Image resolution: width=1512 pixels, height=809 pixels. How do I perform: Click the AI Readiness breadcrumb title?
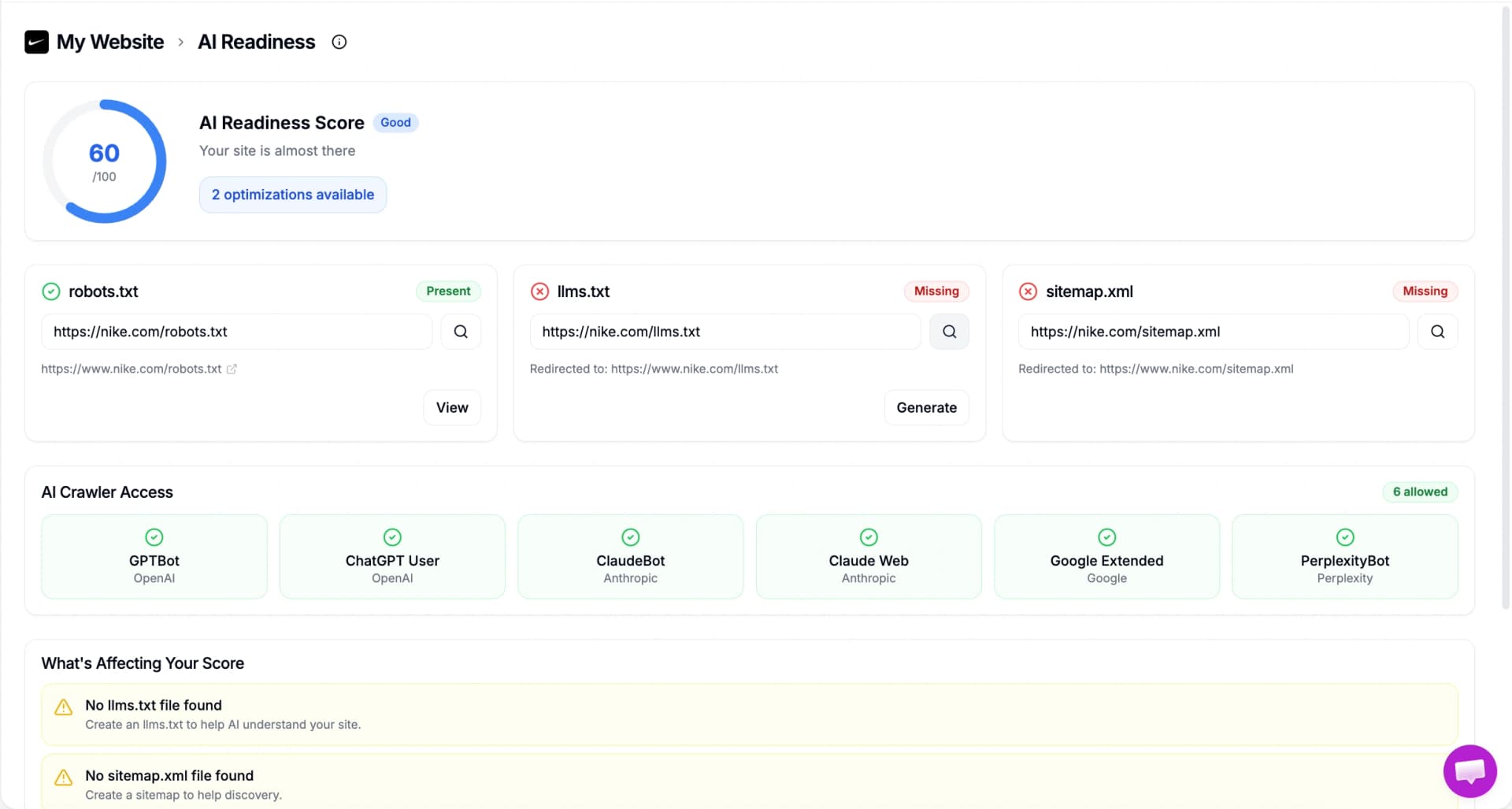tap(257, 42)
